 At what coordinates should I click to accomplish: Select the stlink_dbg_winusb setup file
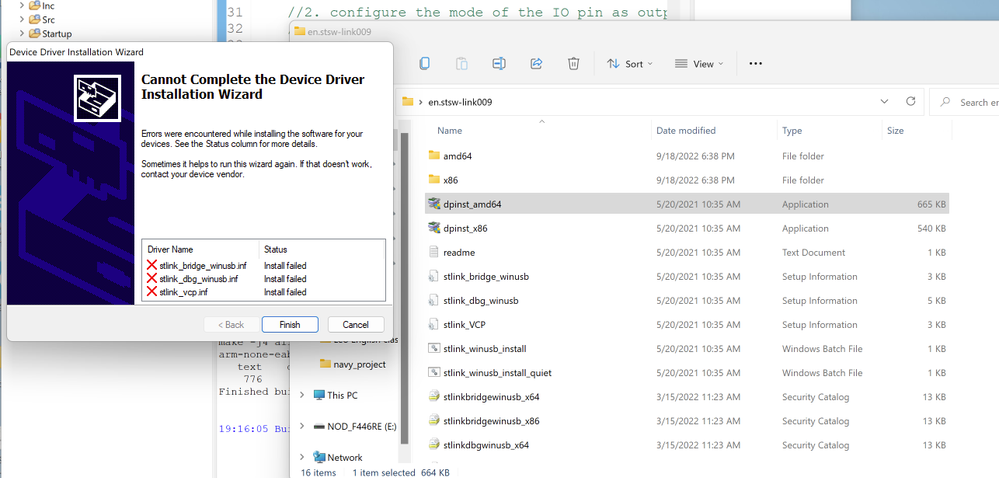(x=687, y=301)
